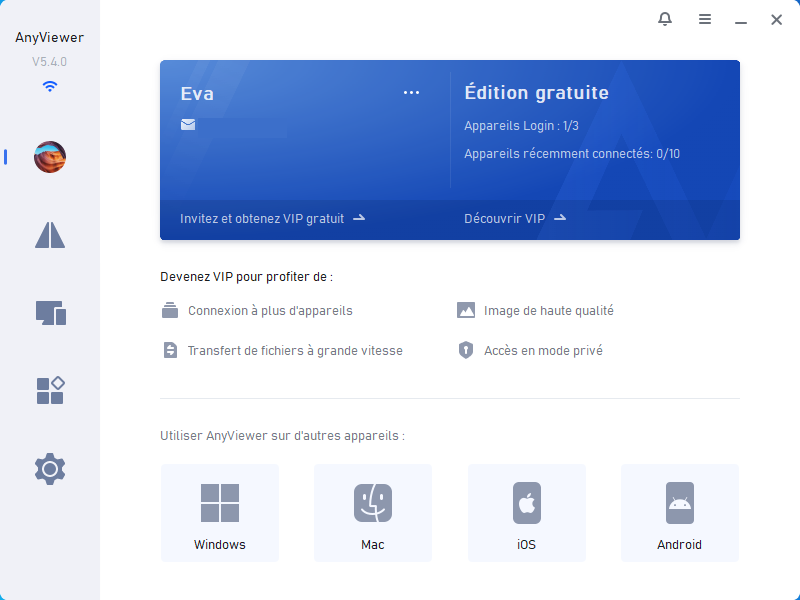This screenshot has height=600, width=800.
Task: Click Image de haute qualité text
Action: click(x=548, y=311)
